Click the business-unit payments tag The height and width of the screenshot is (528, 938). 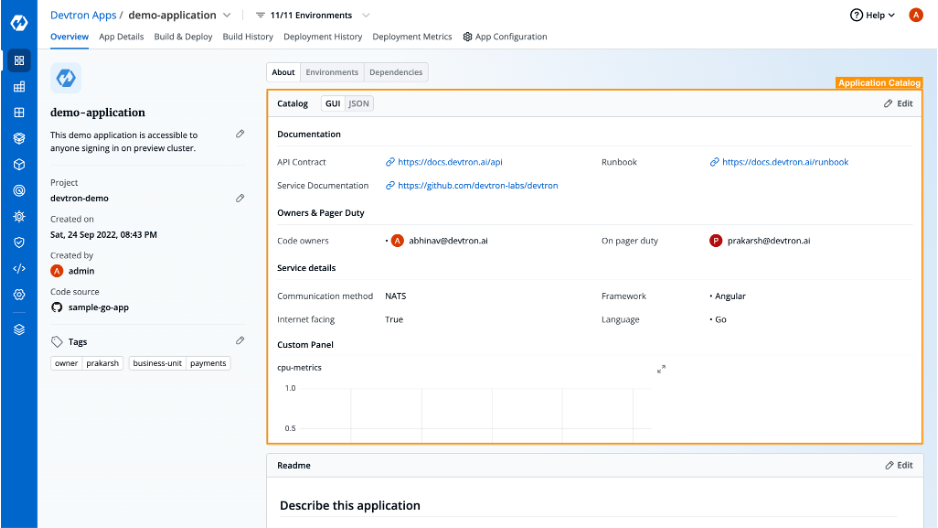click(179, 363)
